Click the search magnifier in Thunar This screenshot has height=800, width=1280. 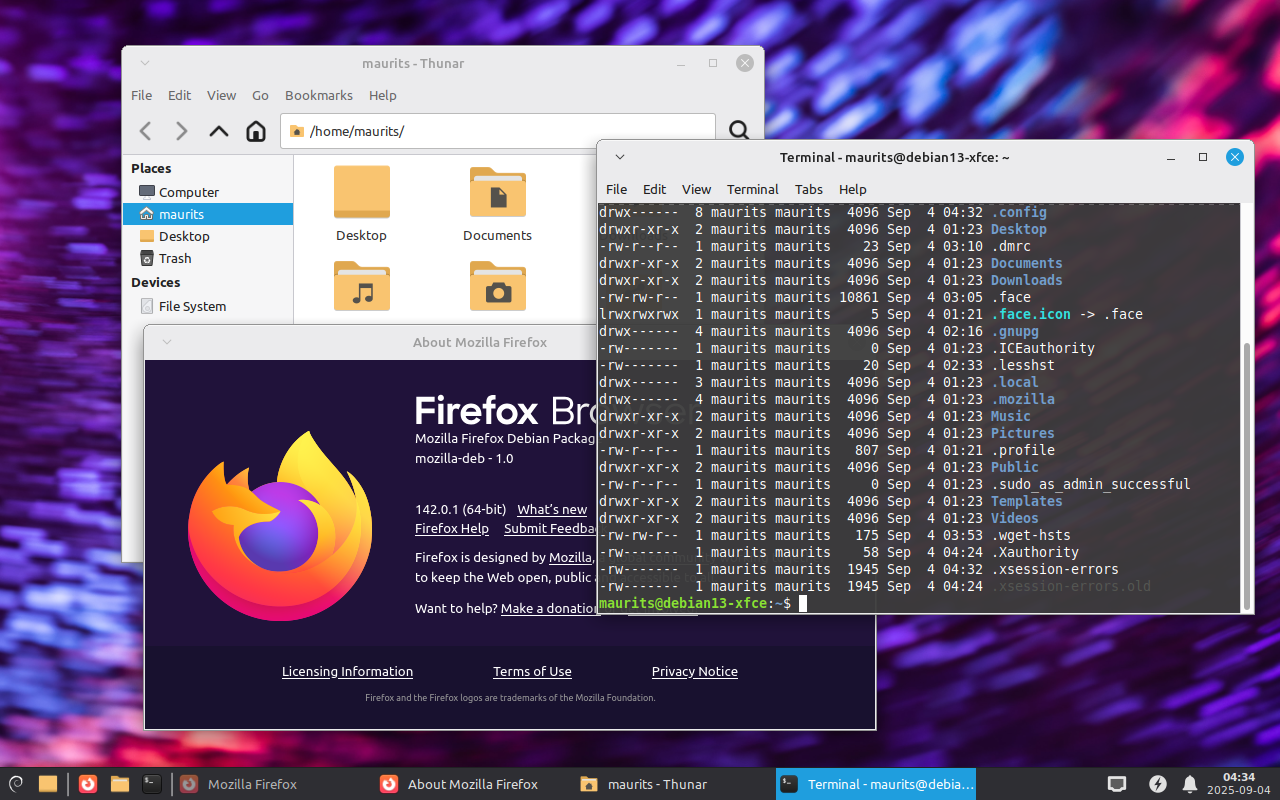click(739, 131)
